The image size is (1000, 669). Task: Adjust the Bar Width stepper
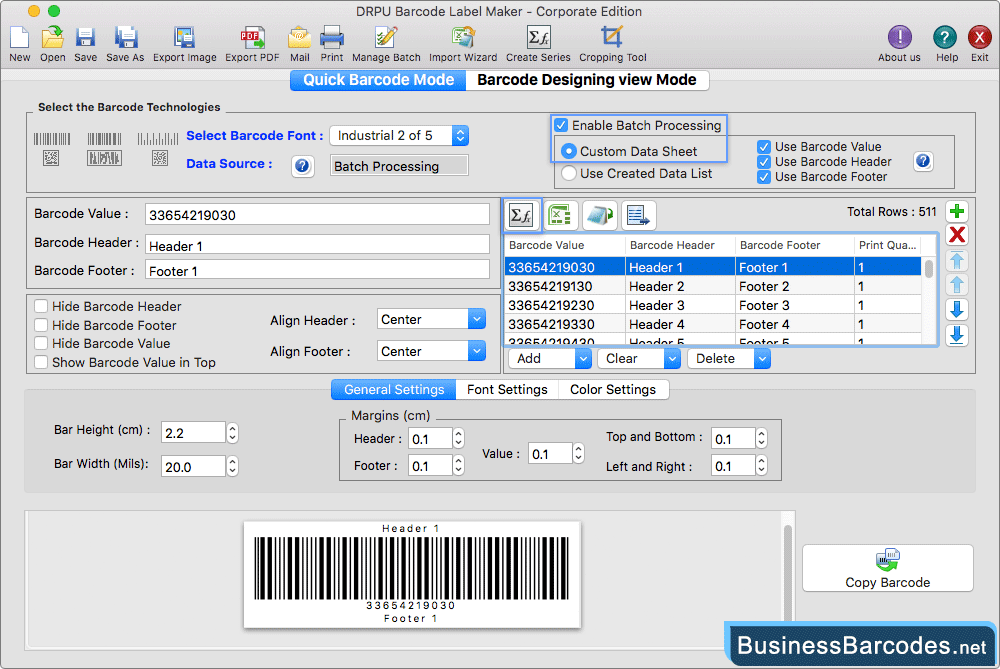(233, 467)
